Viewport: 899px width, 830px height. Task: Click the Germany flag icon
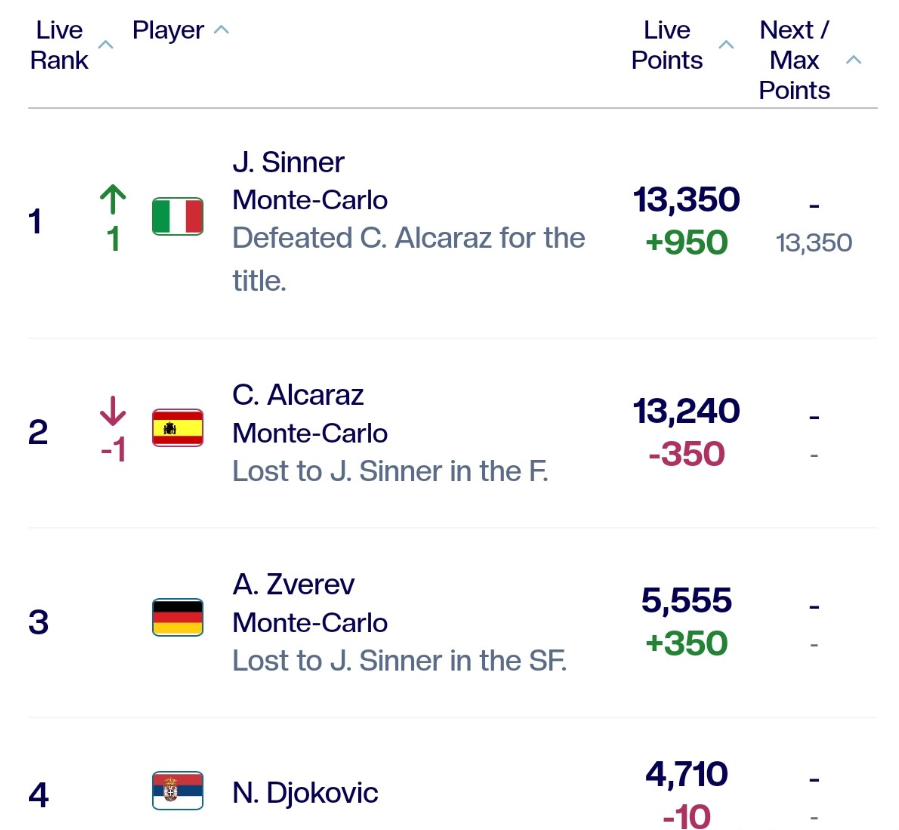click(178, 618)
